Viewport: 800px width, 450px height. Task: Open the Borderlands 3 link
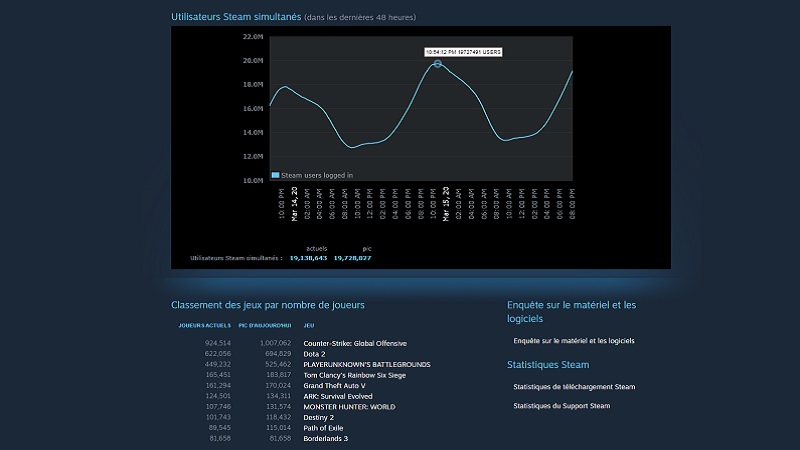(326, 438)
